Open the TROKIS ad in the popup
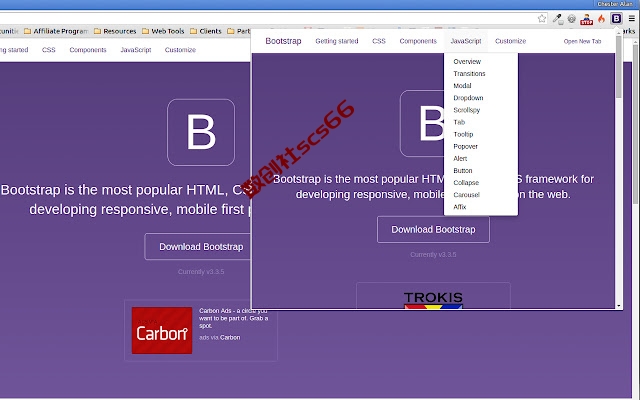 pyautogui.click(x=433, y=300)
